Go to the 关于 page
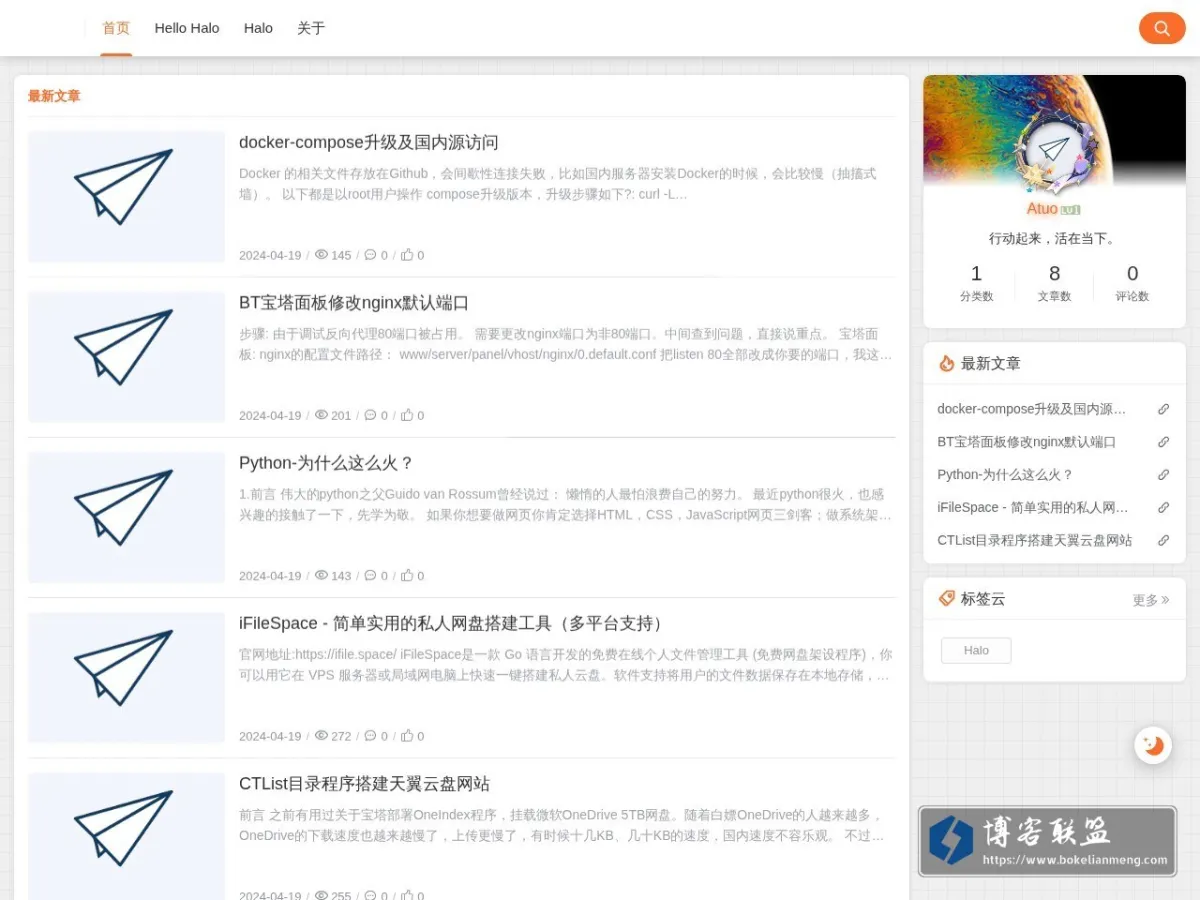This screenshot has height=900, width=1200. (311, 28)
